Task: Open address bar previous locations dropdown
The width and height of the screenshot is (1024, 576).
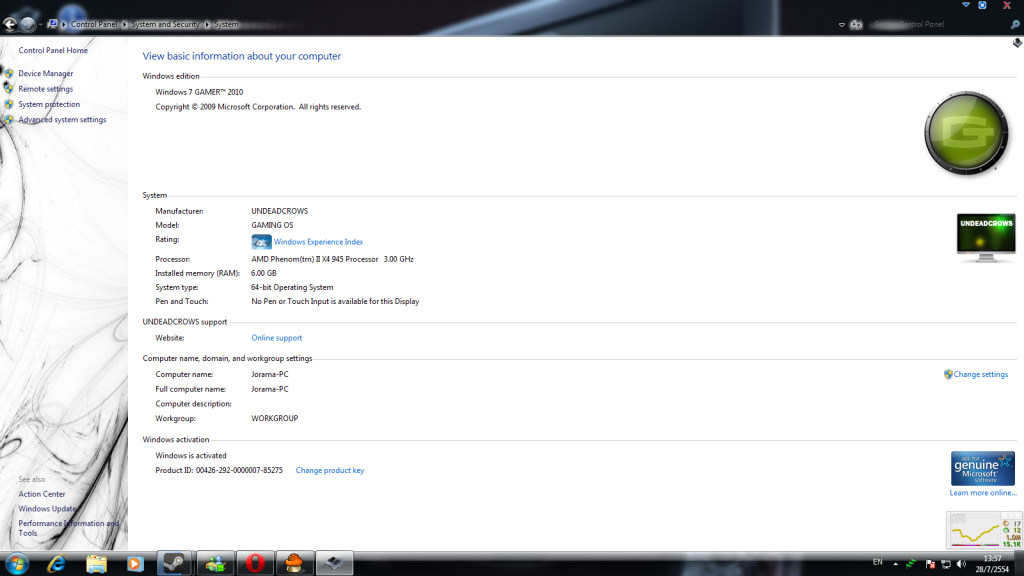Action: pyautogui.click(x=842, y=25)
